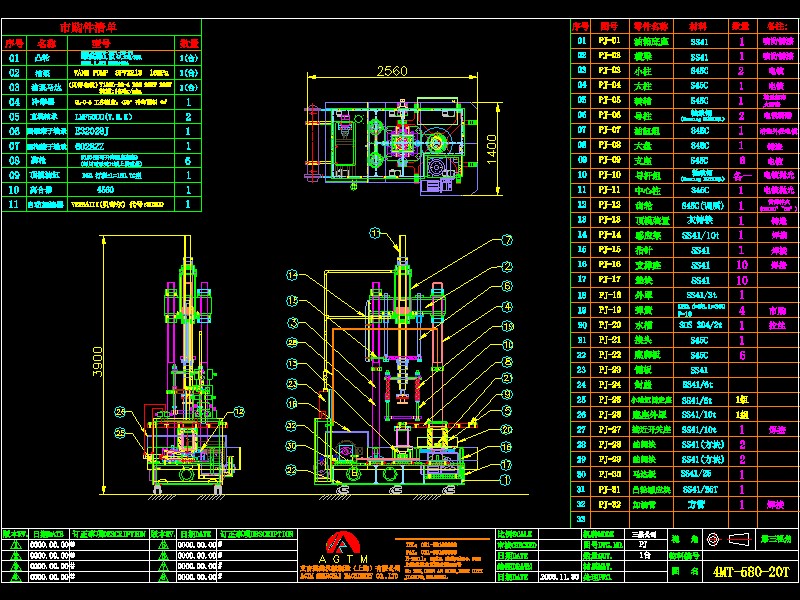Click balloon 22 at lower left of front view
The image size is (800, 600).
[x=291, y=470]
